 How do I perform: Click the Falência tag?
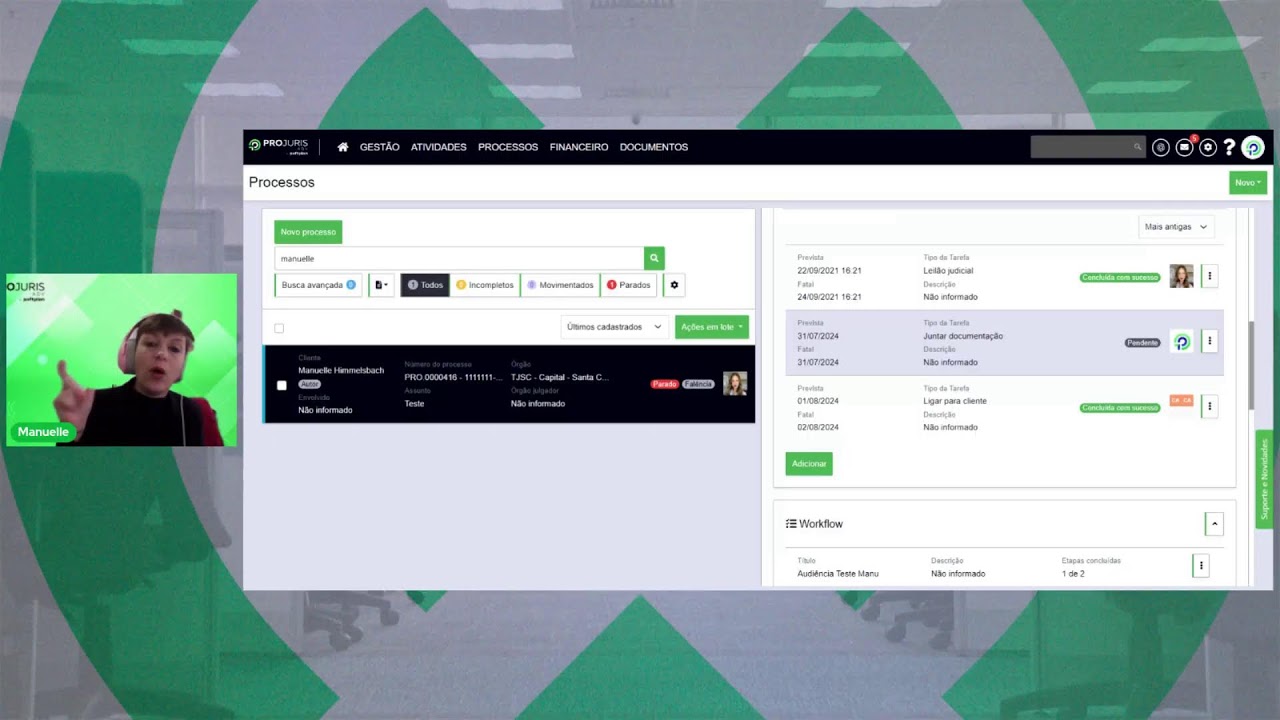click(698, 384)
